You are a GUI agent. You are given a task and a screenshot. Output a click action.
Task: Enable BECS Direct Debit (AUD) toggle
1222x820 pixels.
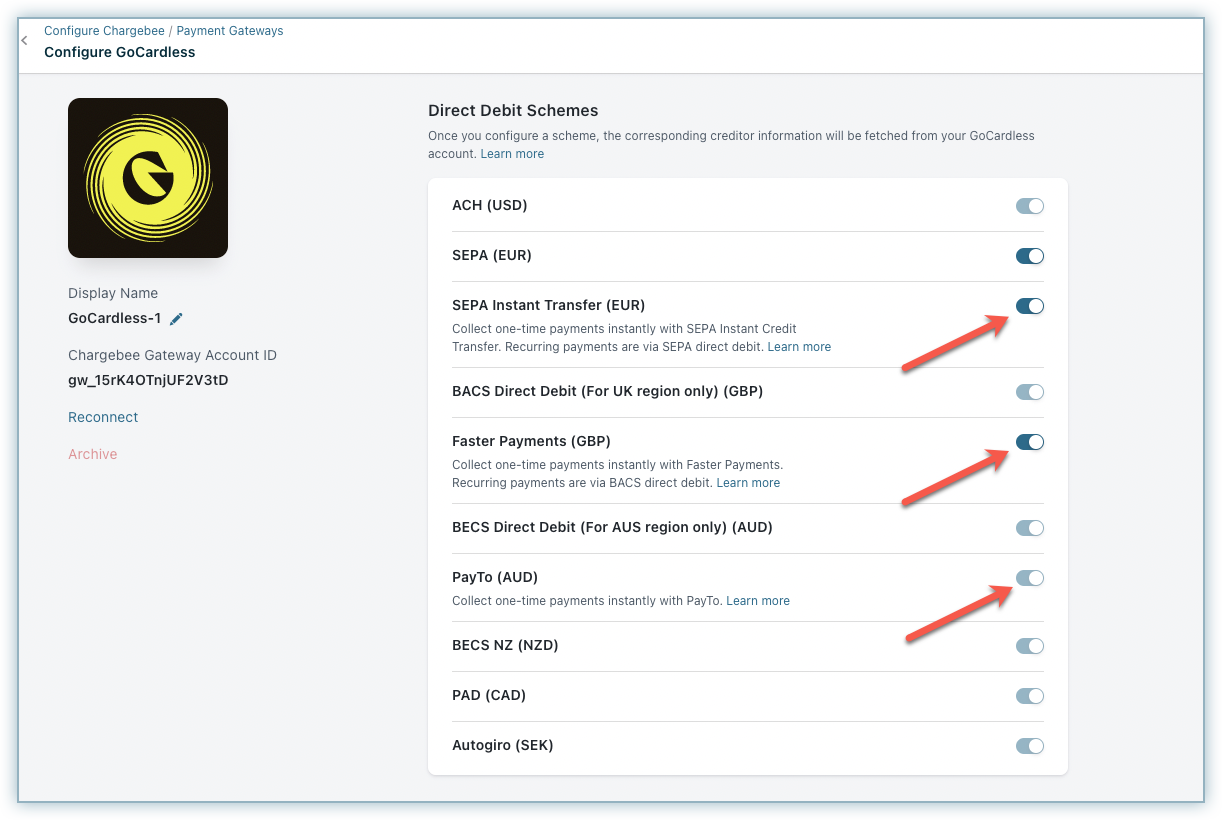1029,528
